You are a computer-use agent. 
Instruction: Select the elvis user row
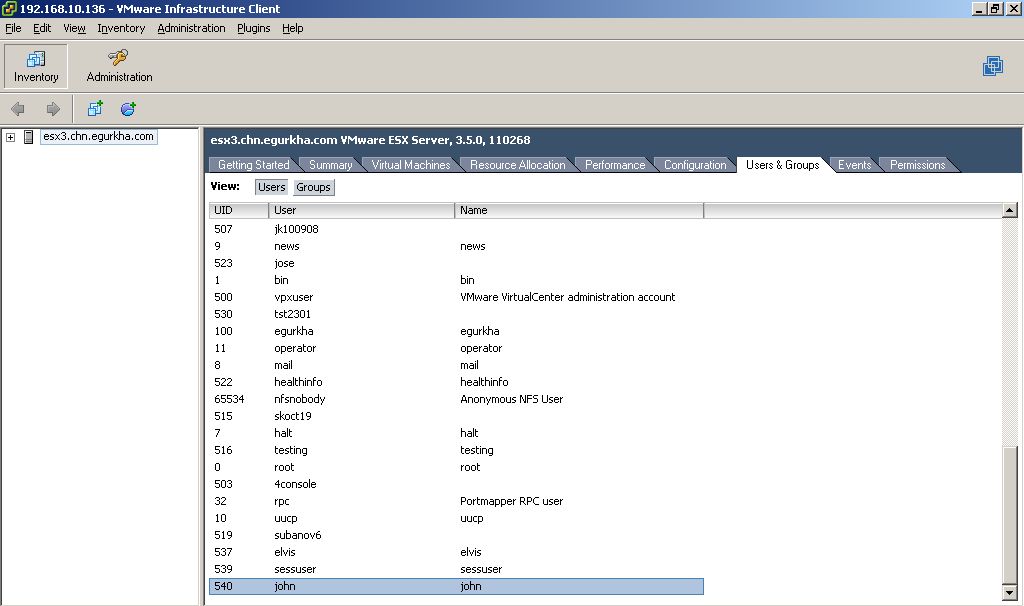456,552
